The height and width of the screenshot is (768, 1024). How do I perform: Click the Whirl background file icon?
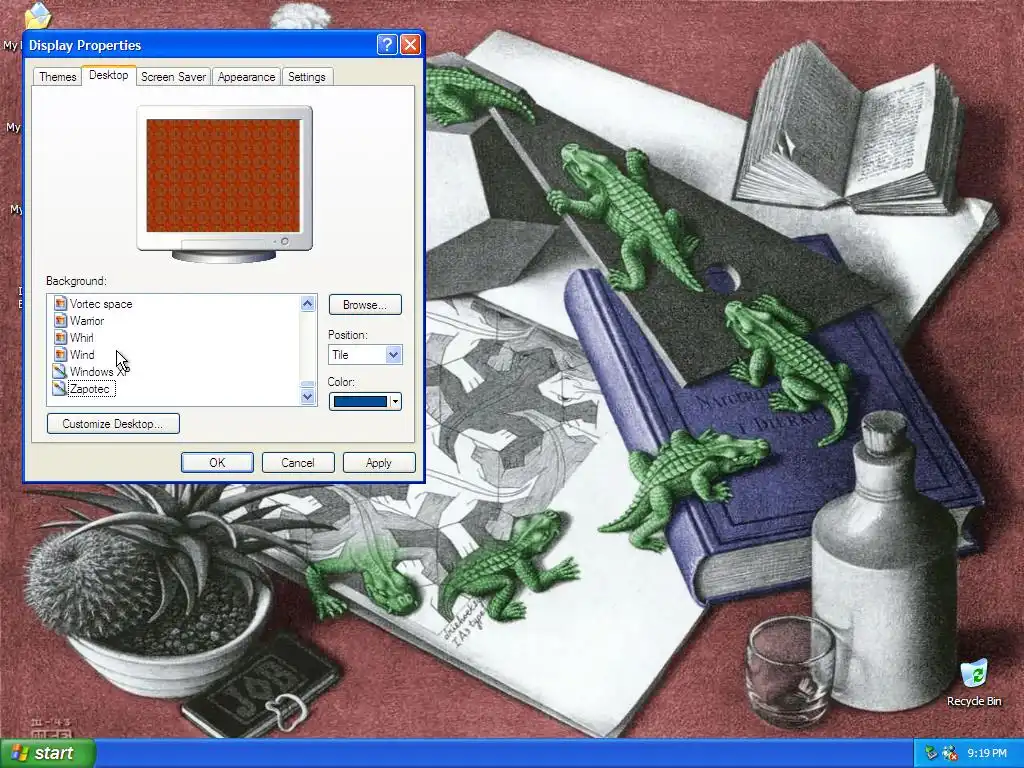[x=60, y=337]
